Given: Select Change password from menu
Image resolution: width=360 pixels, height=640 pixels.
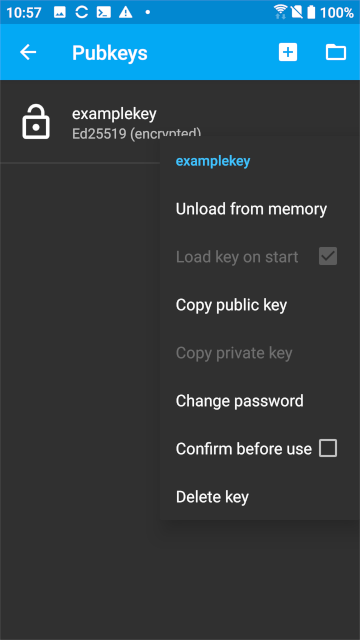Looking at the screenshot, I should 240,401.
